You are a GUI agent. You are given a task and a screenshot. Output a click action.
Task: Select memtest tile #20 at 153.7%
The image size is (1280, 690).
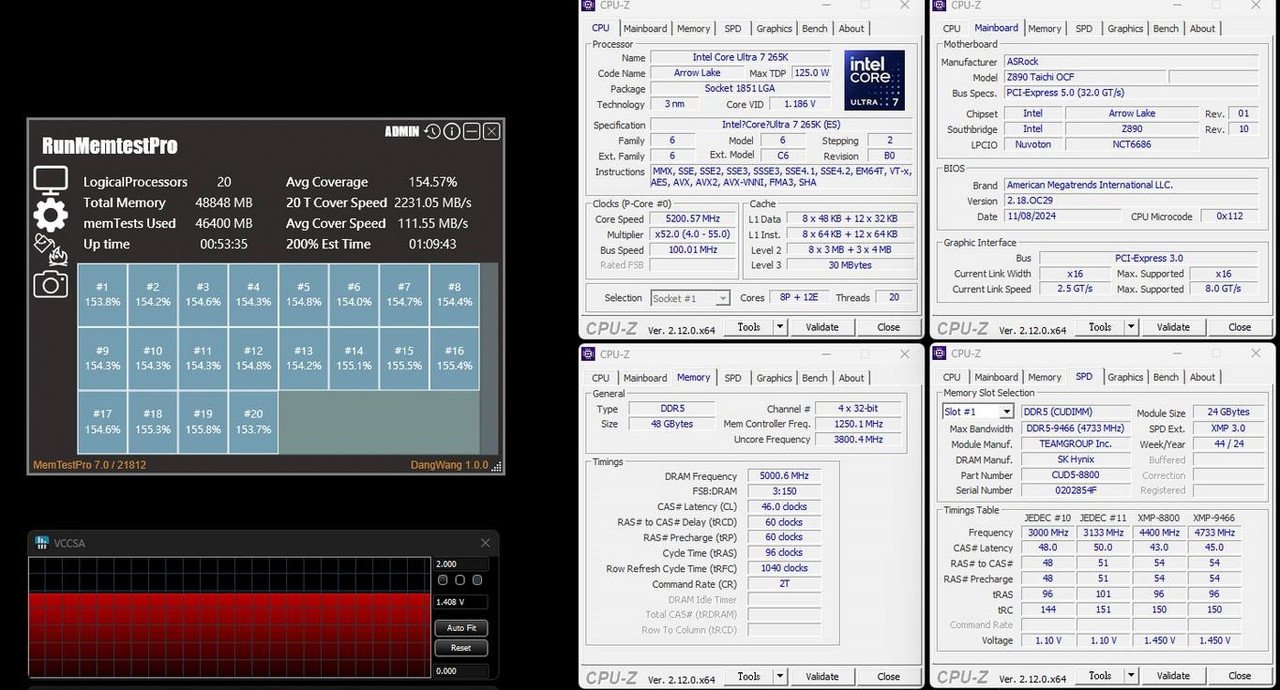[x=253, y=421]
